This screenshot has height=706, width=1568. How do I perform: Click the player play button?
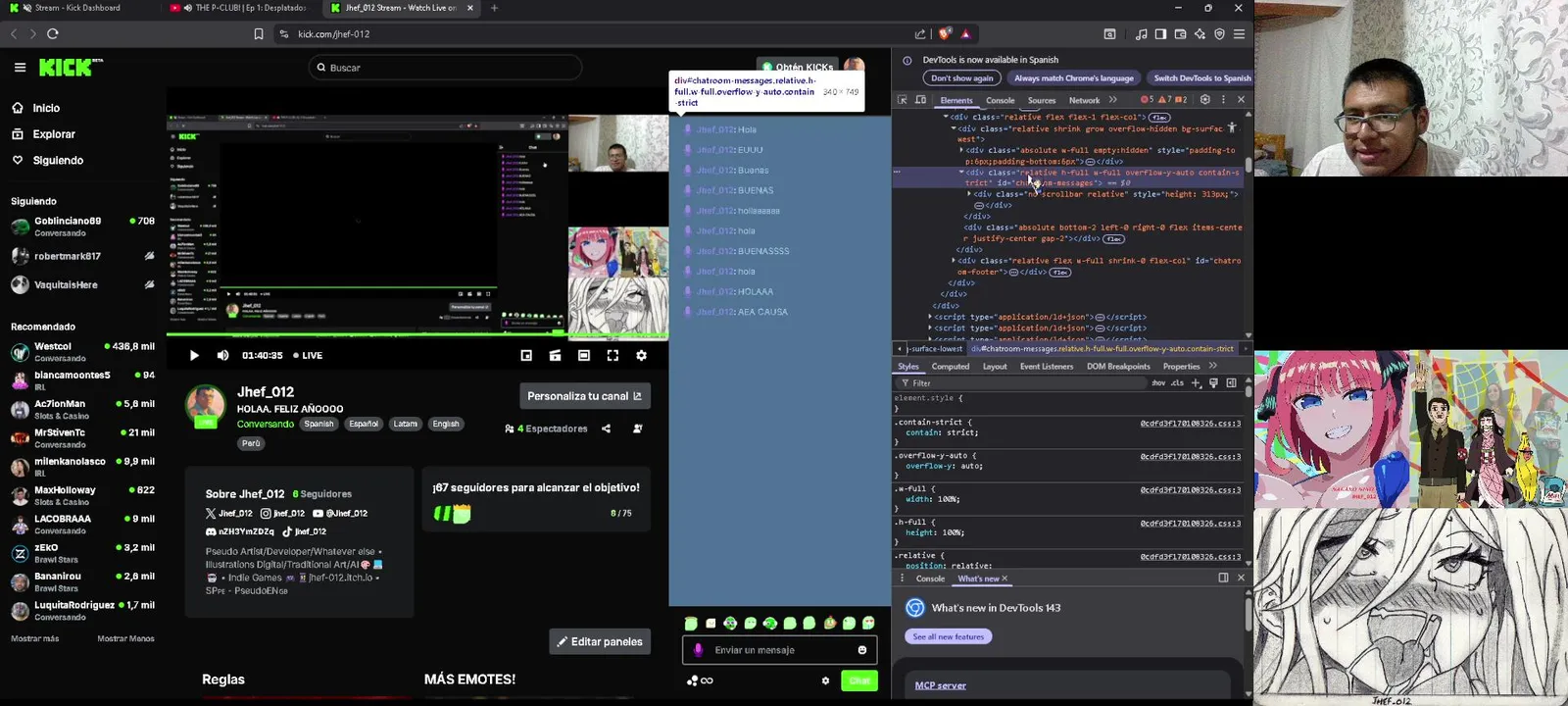click(194, 356)
